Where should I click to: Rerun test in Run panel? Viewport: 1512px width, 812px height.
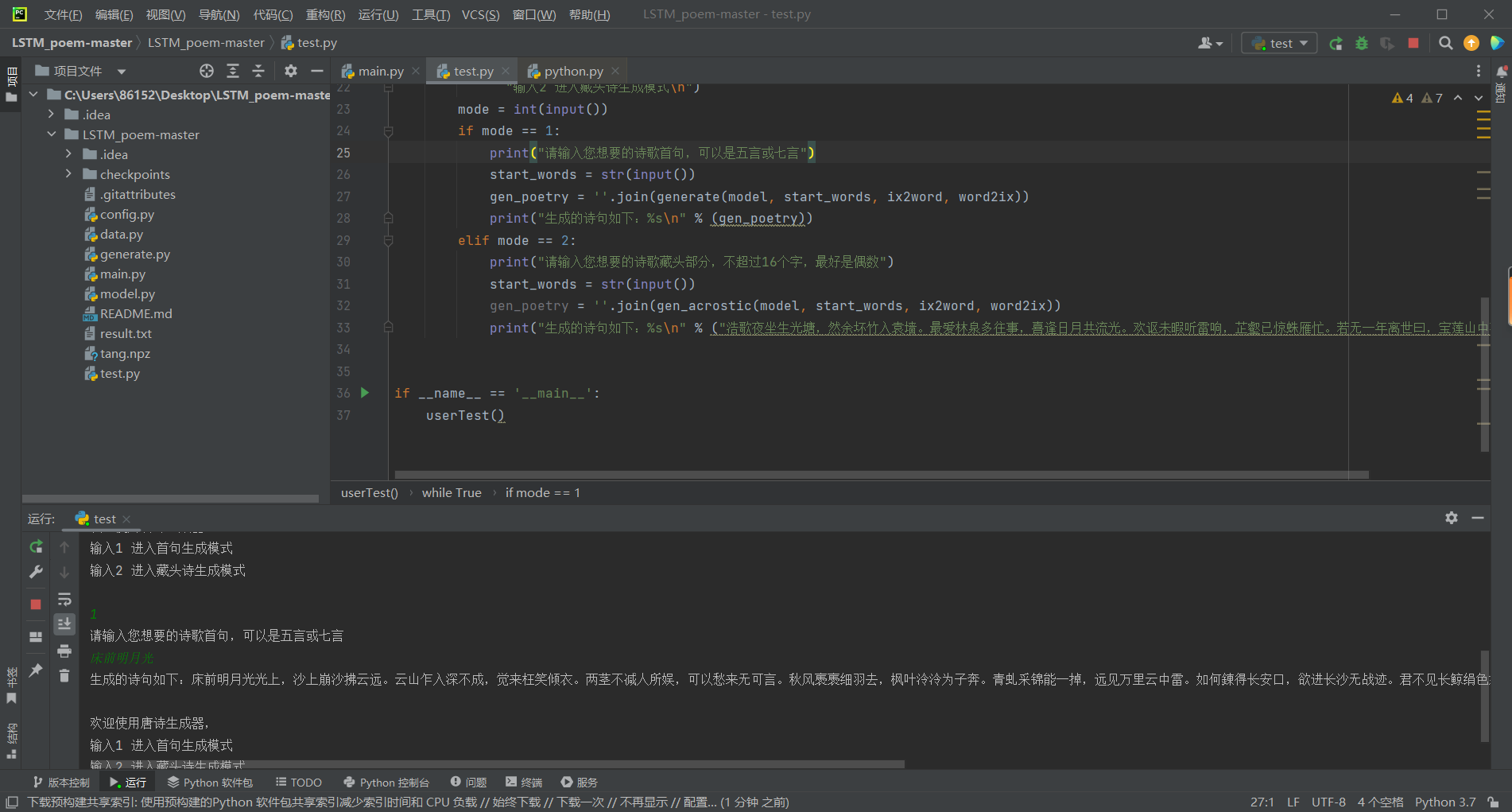click(x=36, y=547)
